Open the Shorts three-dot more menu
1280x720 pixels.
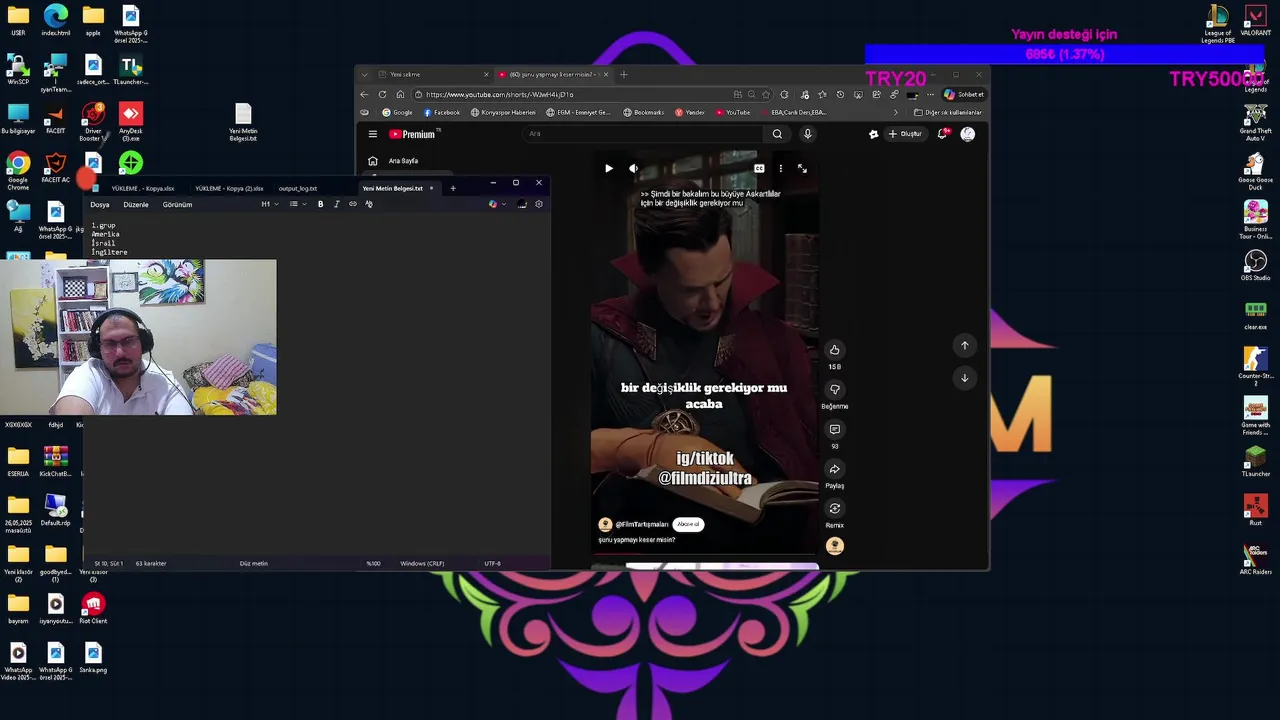[x=781, y=168]
